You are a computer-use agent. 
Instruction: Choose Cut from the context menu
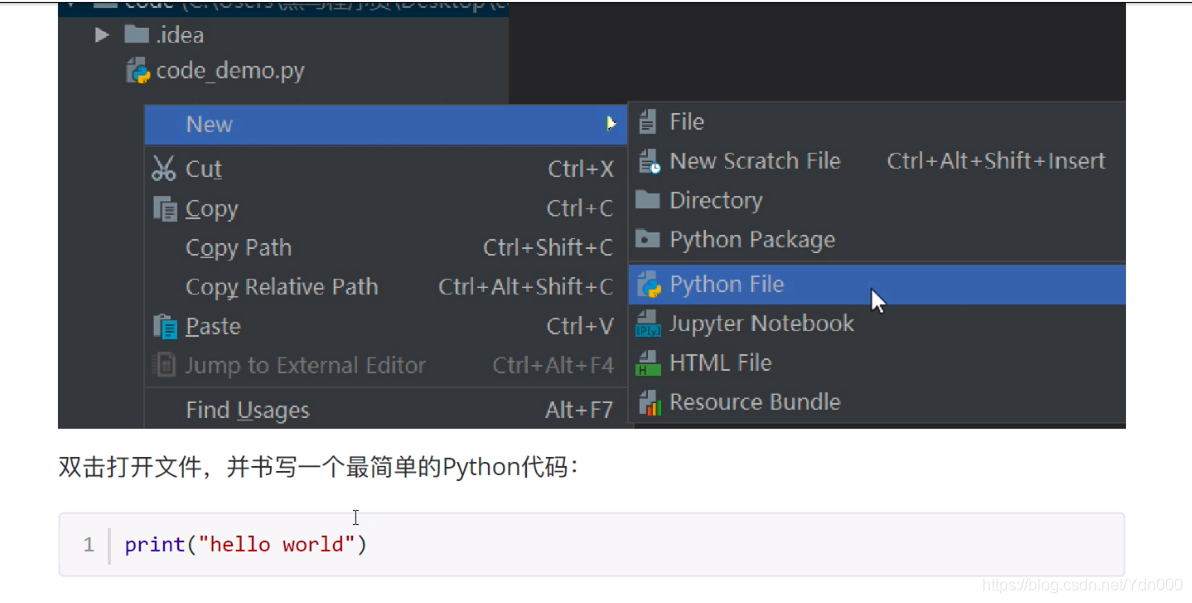click(385, 169)
